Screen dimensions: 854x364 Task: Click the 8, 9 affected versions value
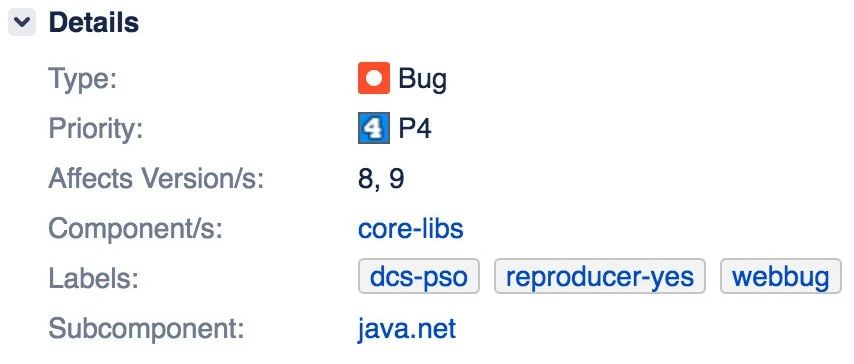coord(381,179)
